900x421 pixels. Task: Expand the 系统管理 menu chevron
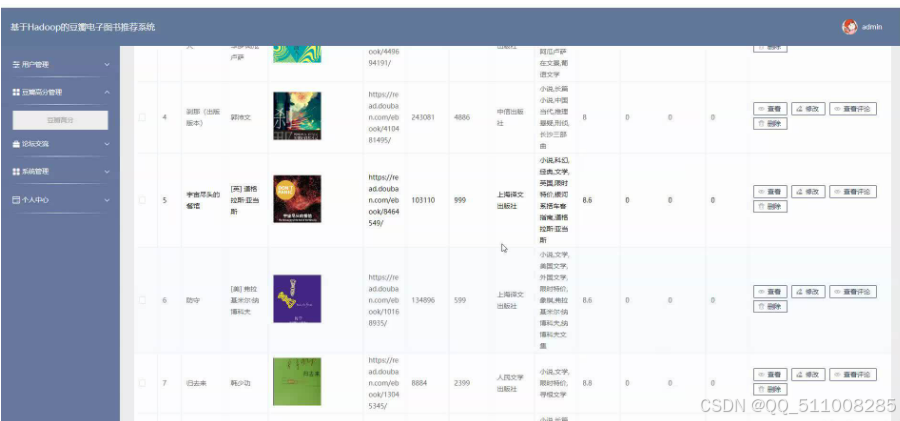pyautogui.click(x=107, y=172)
